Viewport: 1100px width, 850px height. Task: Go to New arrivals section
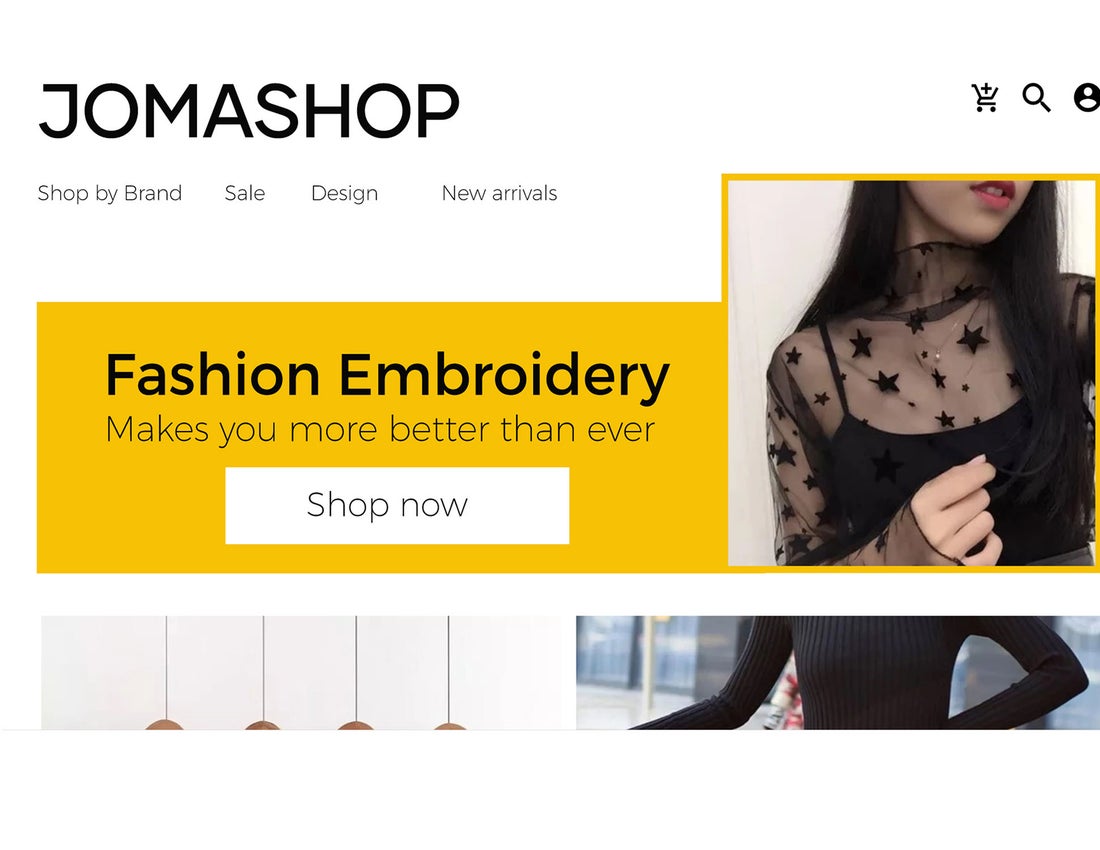pos(499,193)
